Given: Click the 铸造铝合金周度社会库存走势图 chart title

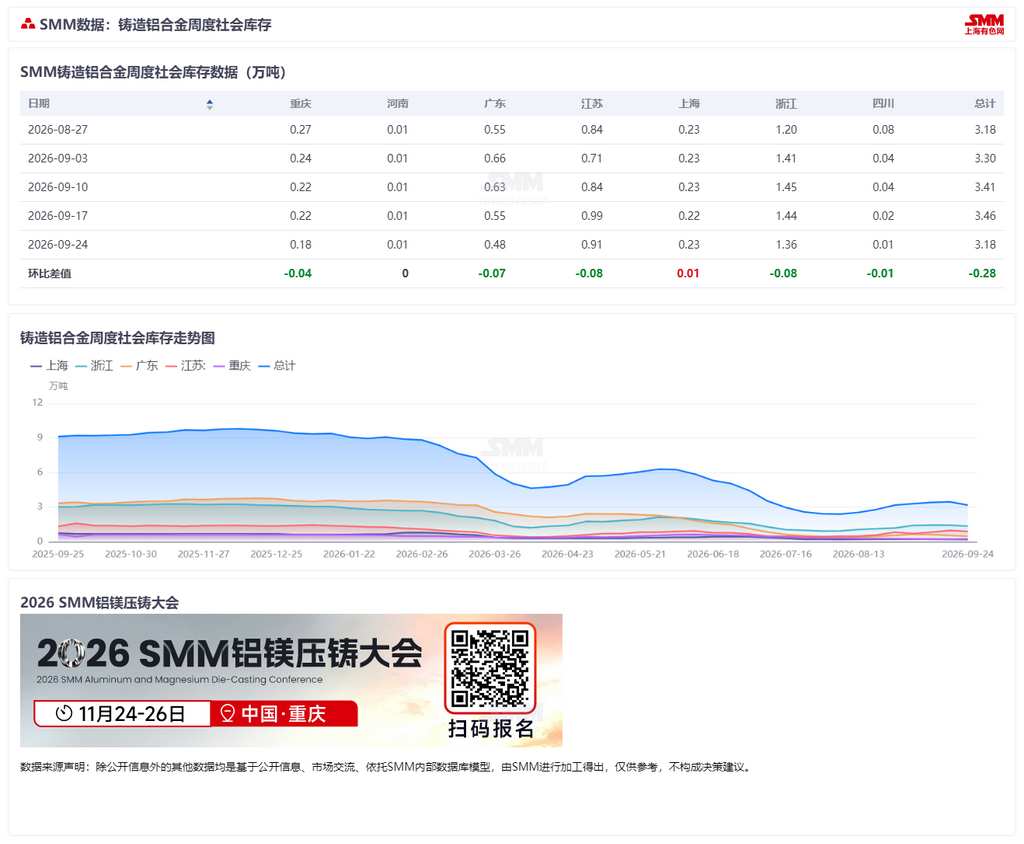Looking at the screenshot, I should pos(118,338).
